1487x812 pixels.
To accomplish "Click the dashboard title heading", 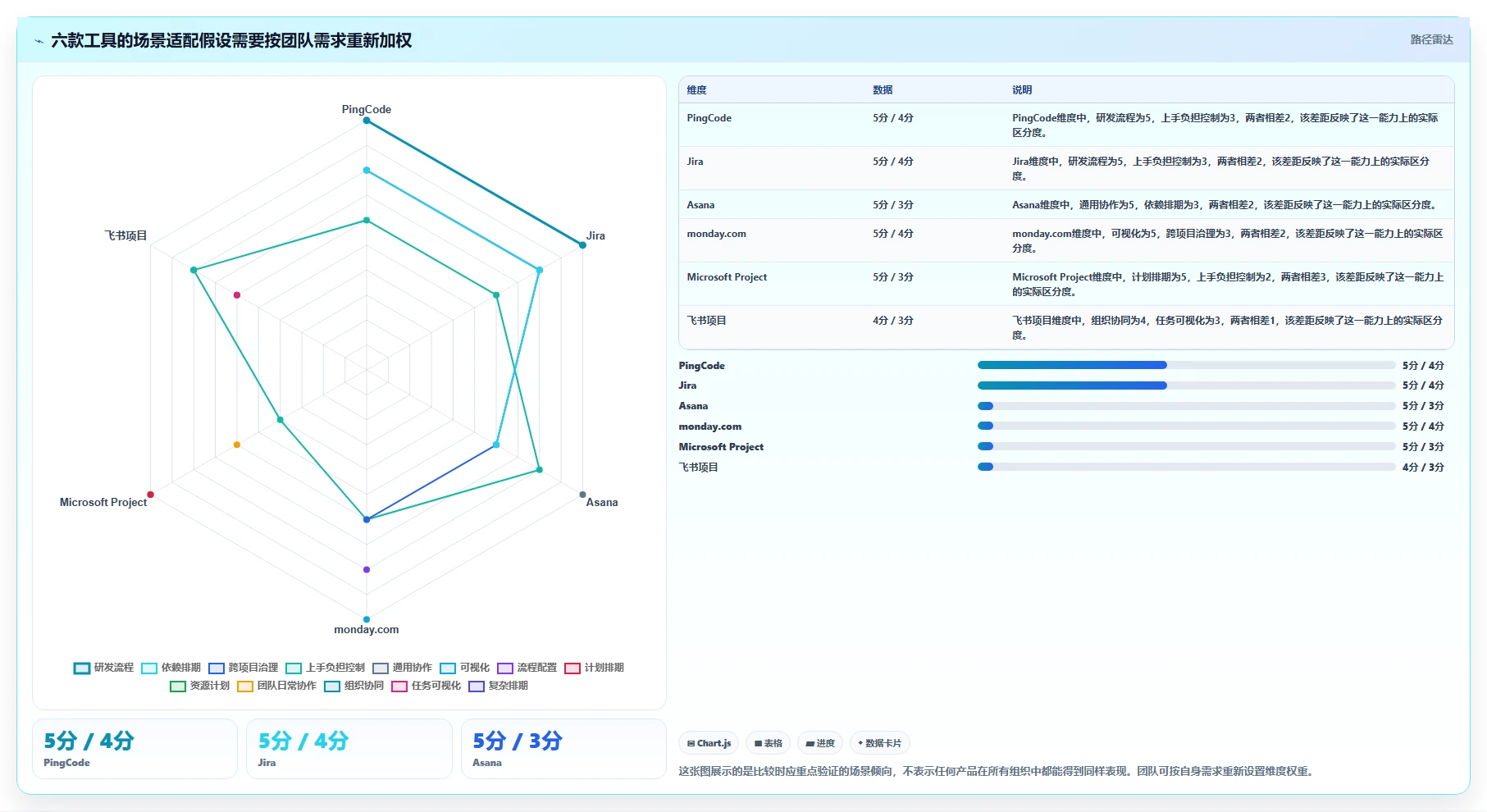I will (x=231, y=40).
